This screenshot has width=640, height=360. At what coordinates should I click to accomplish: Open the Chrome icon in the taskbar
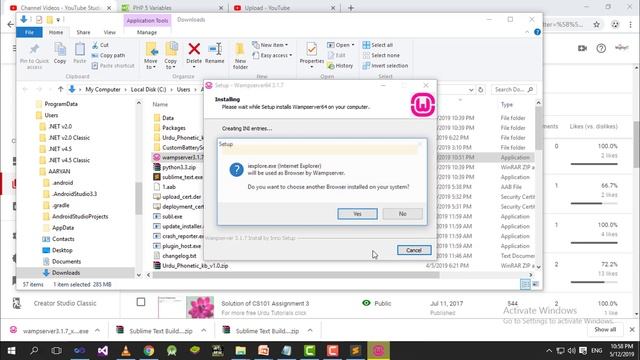point(149,351)
